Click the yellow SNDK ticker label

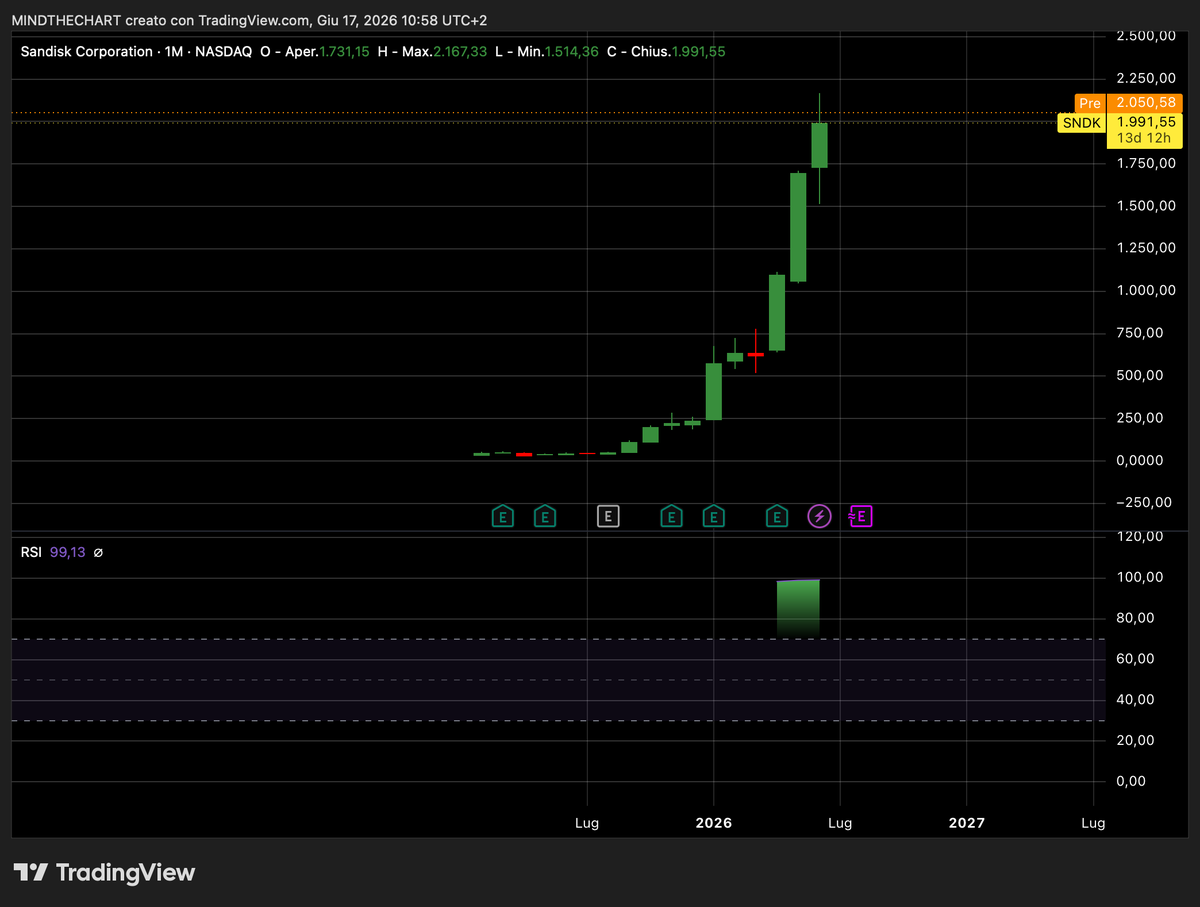(x=1083, y=122)
